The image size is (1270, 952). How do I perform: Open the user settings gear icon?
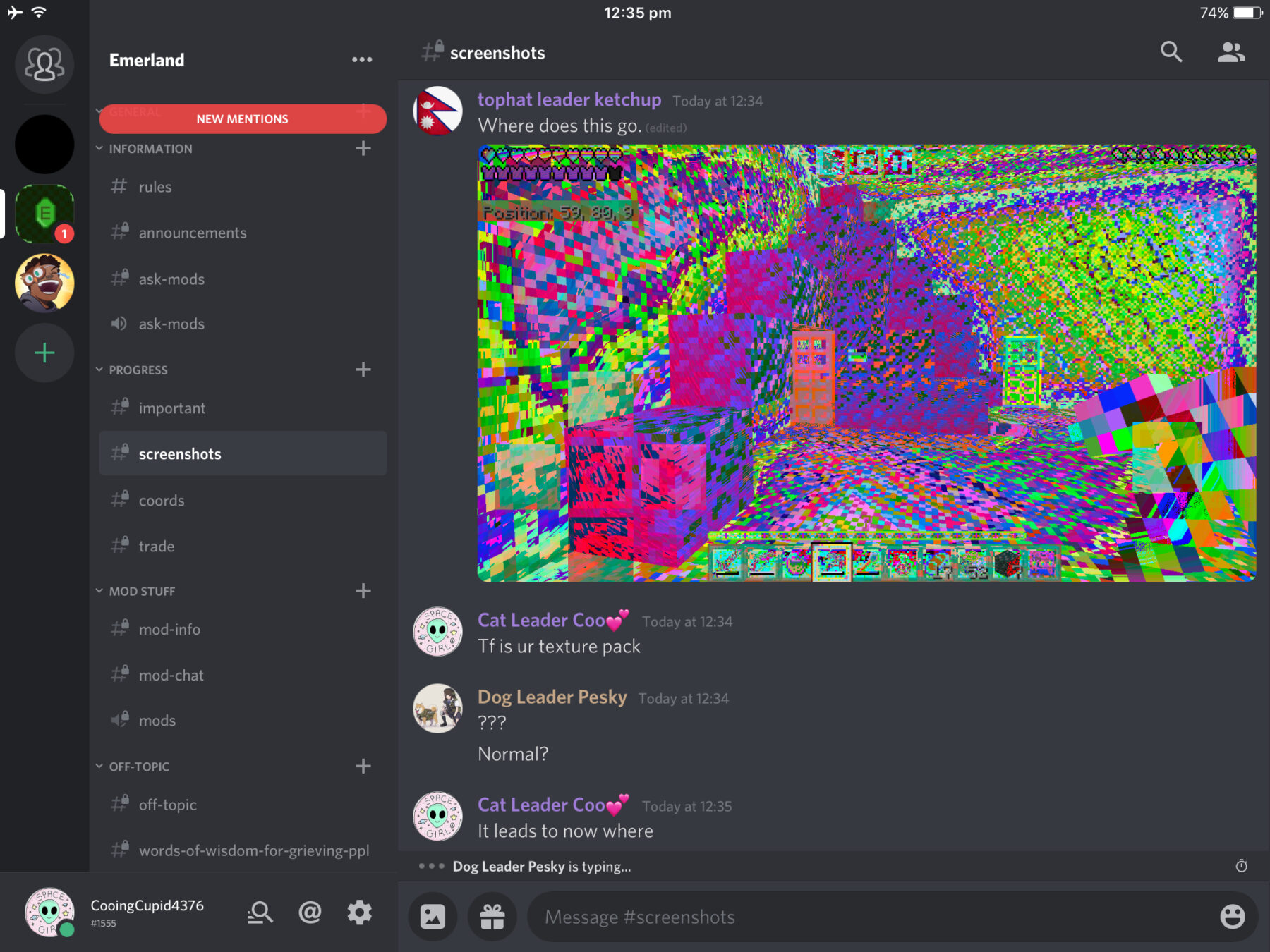click(x=360, y=913)
